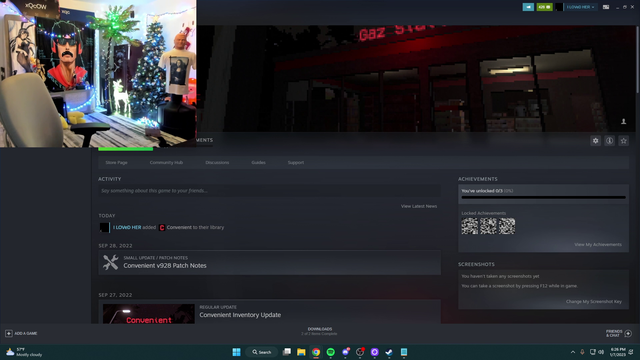Open the Store Page tab
This screenshot has height=360, width=640.
point(116,162)
